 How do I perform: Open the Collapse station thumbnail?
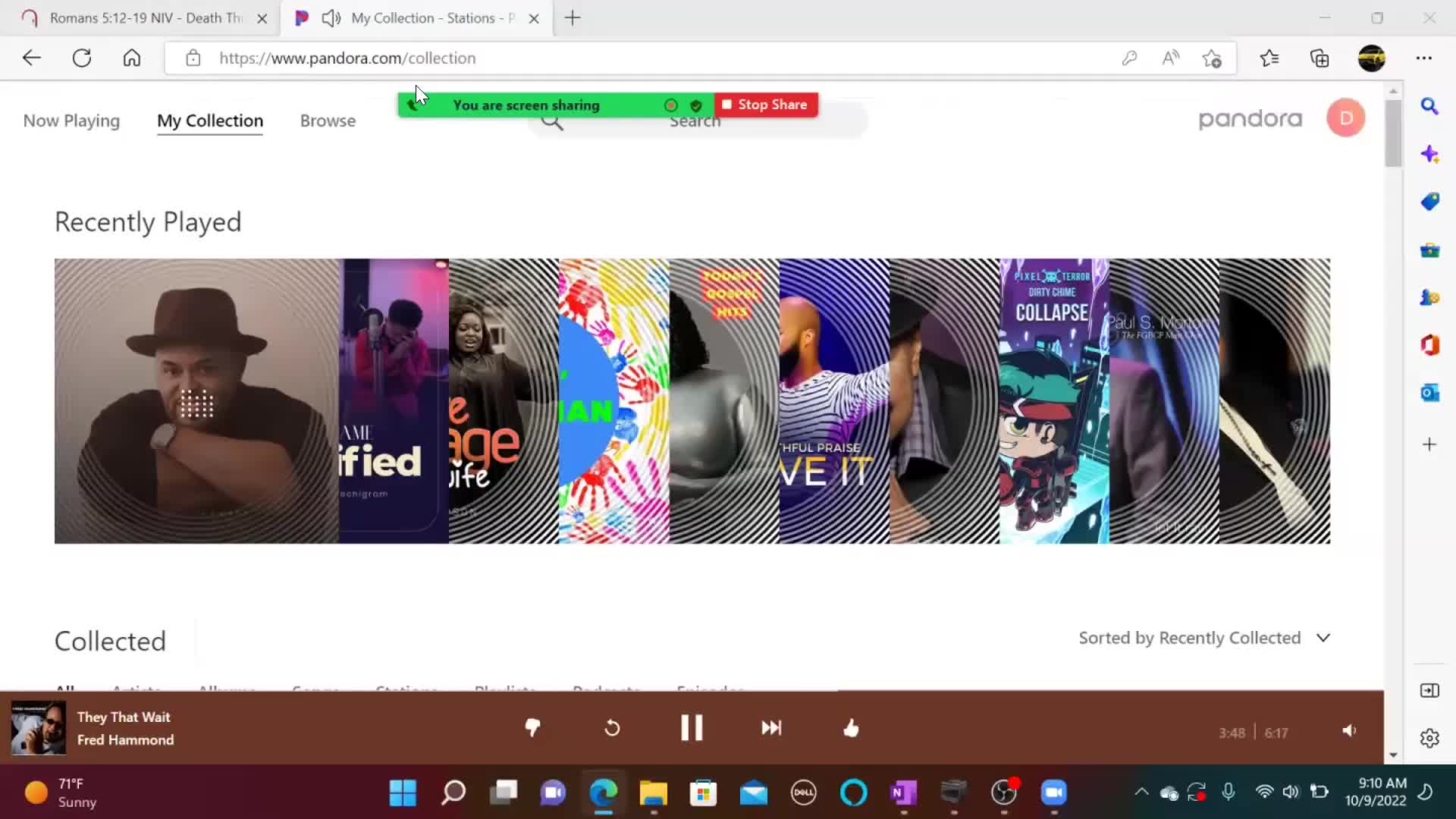(x=1053, y=400)
